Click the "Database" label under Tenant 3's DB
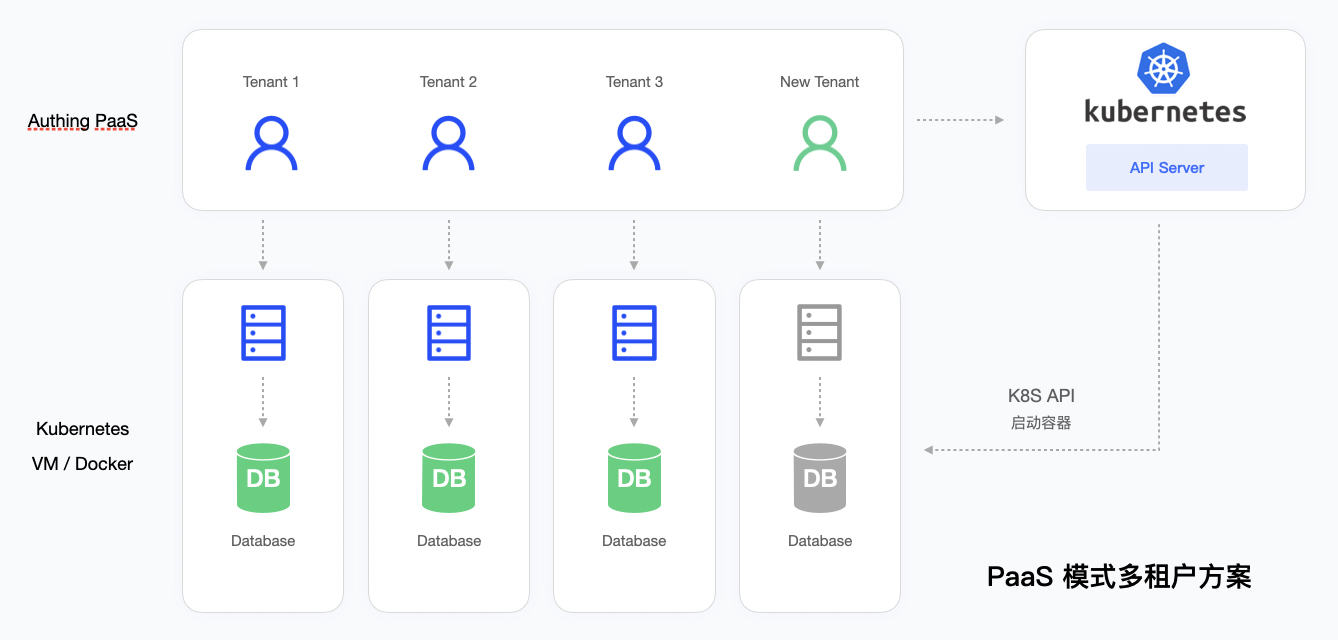The width and height of the screenshot is (1338, 640). (634, 541)
